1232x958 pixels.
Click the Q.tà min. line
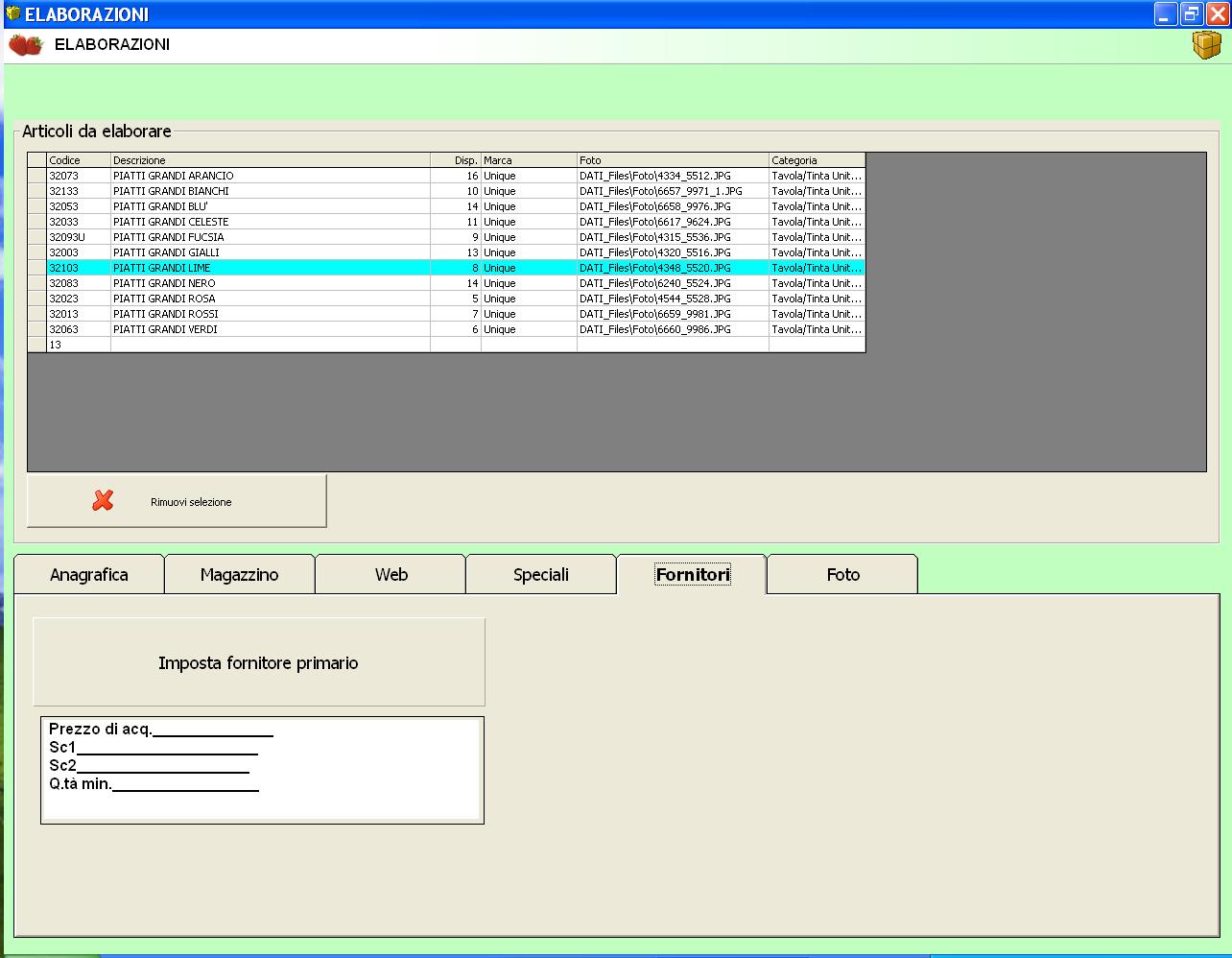[x=154, y=784]
